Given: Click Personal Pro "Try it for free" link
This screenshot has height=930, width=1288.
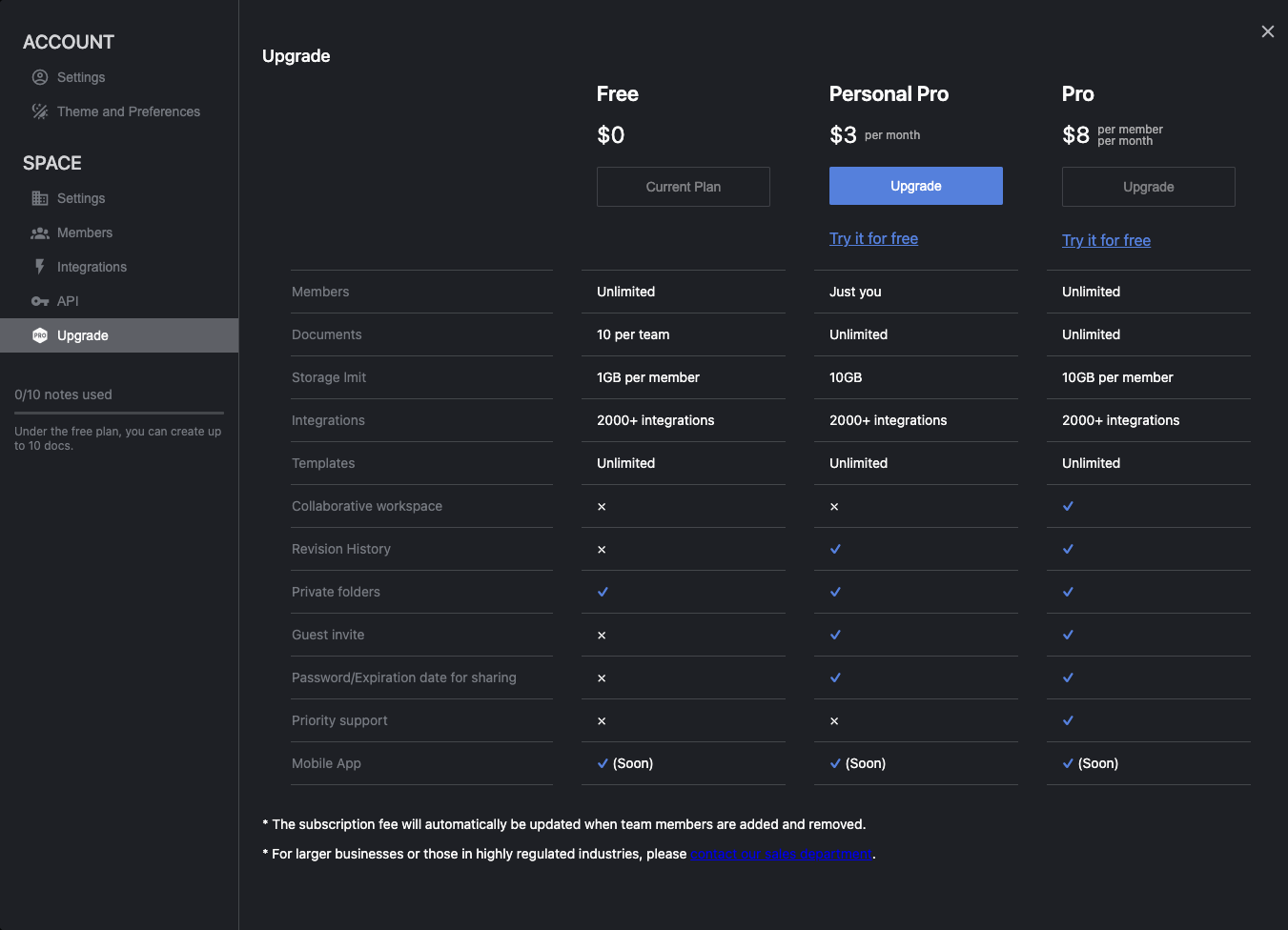Looking at the screenshot, I should tap(873, 238).
